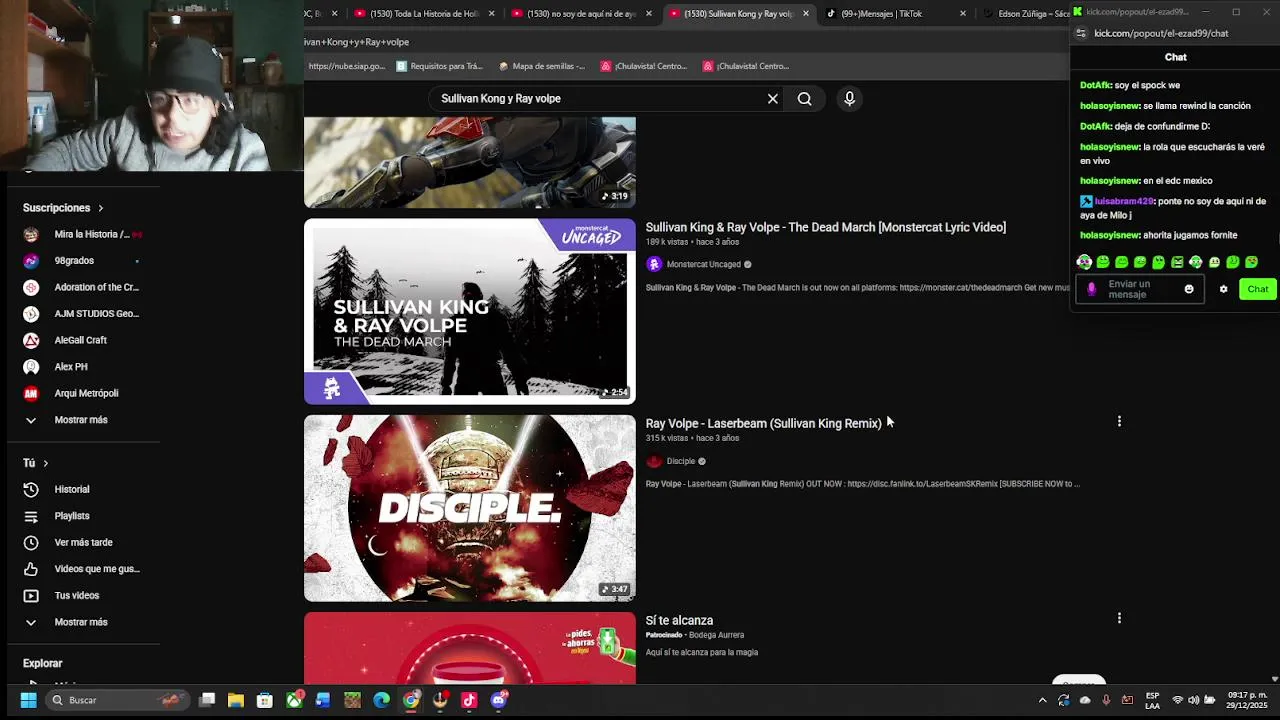Open Mapa de semillas bookmark
The image size is (1280, 720).
(x=541, y=66)
